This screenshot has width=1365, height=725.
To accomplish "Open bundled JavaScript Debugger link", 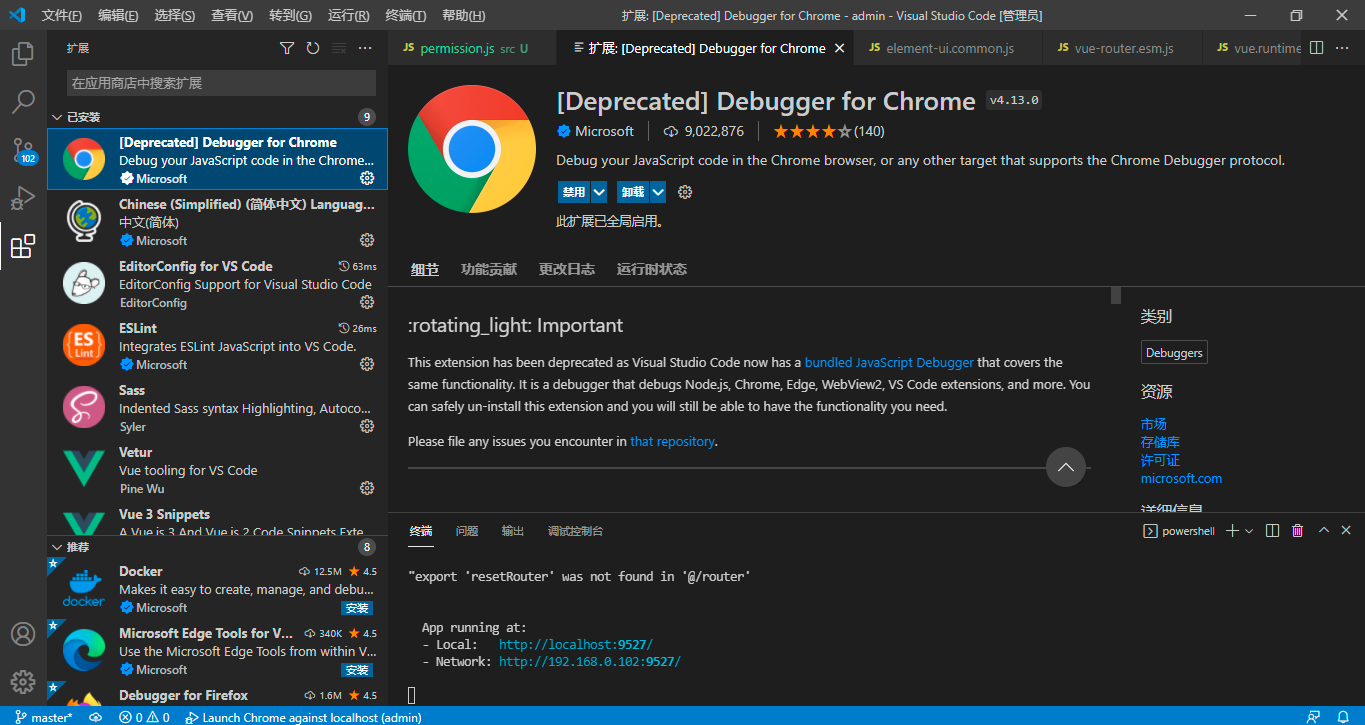I will (x=889, y=362).
